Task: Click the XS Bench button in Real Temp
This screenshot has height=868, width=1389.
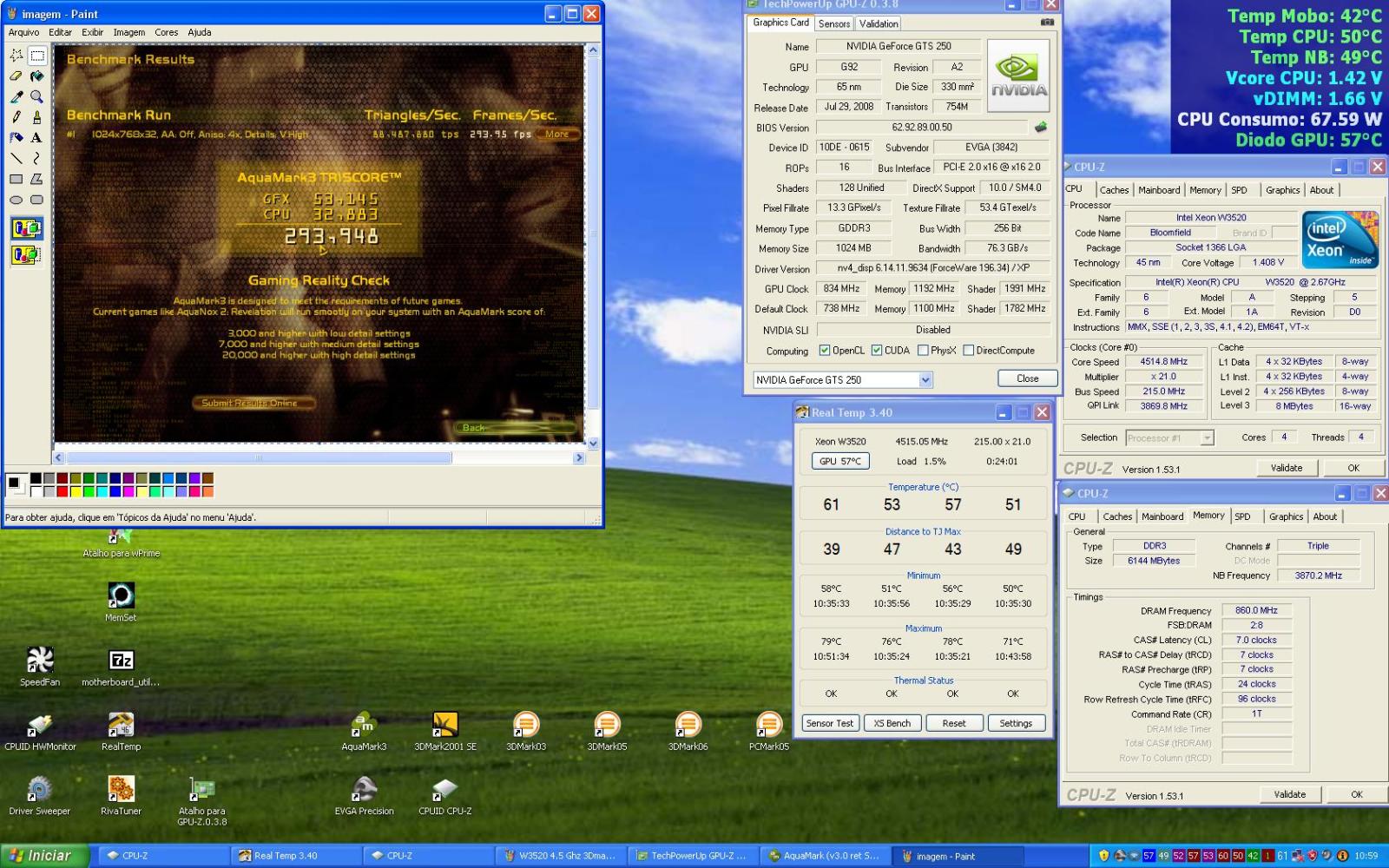Action: (x=892, y=723)
